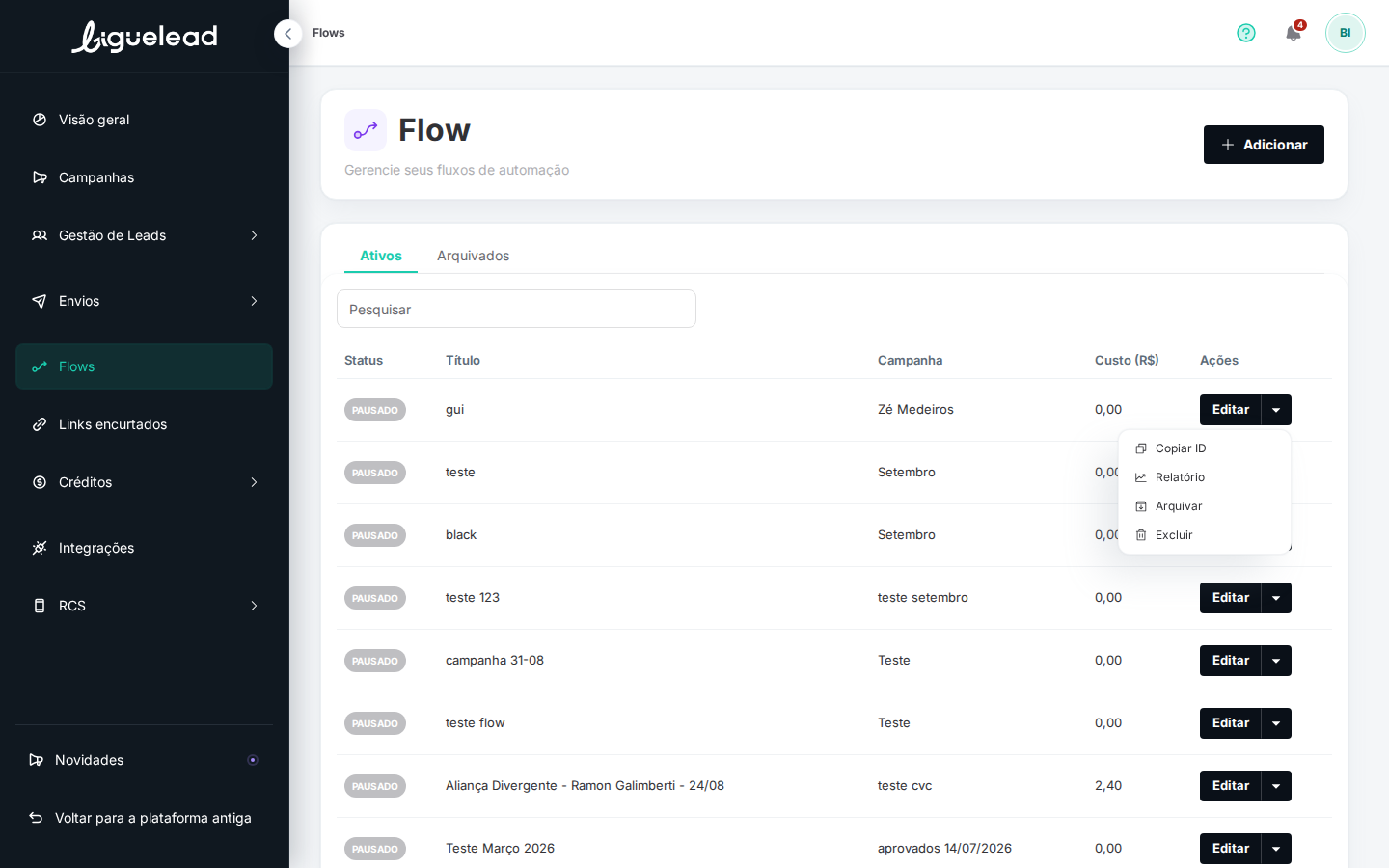Expand the Envios submenu chevron
This screenshot has height=868, width=1389.
(x=254, y=301)
